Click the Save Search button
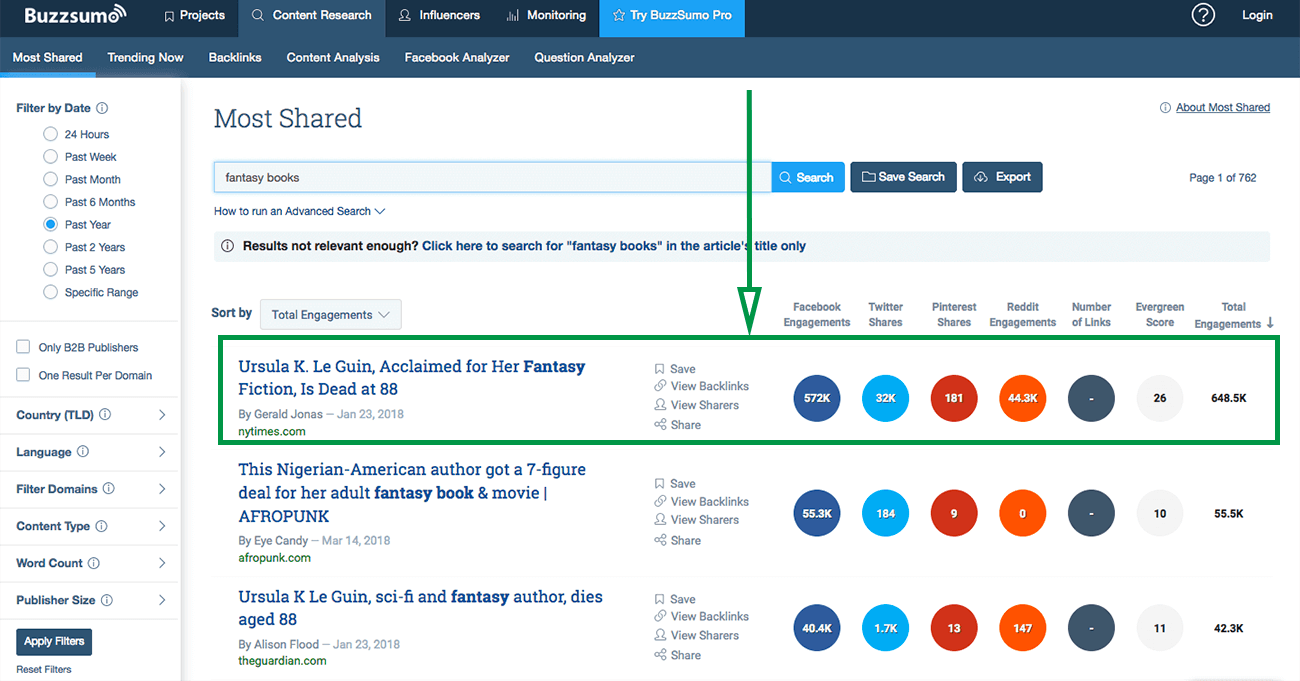 (904, 177)
